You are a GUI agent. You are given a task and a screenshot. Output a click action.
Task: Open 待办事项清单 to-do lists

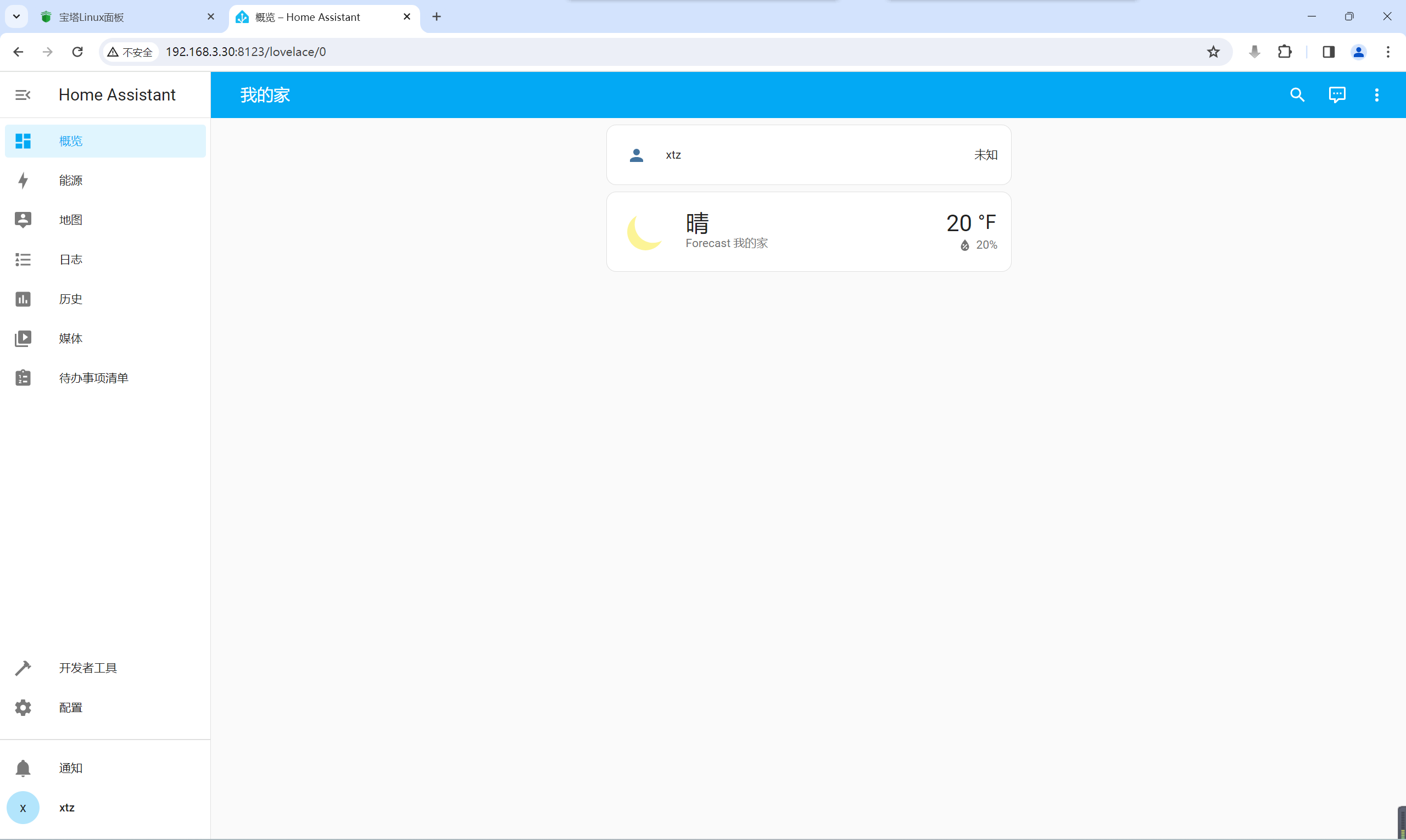[93, 378]
